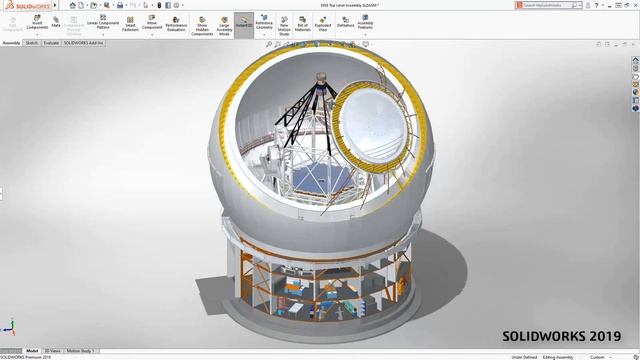Expand Assembly Features dropdown arrow
Screen dimensions: 640x360
[x=365, y=34]
